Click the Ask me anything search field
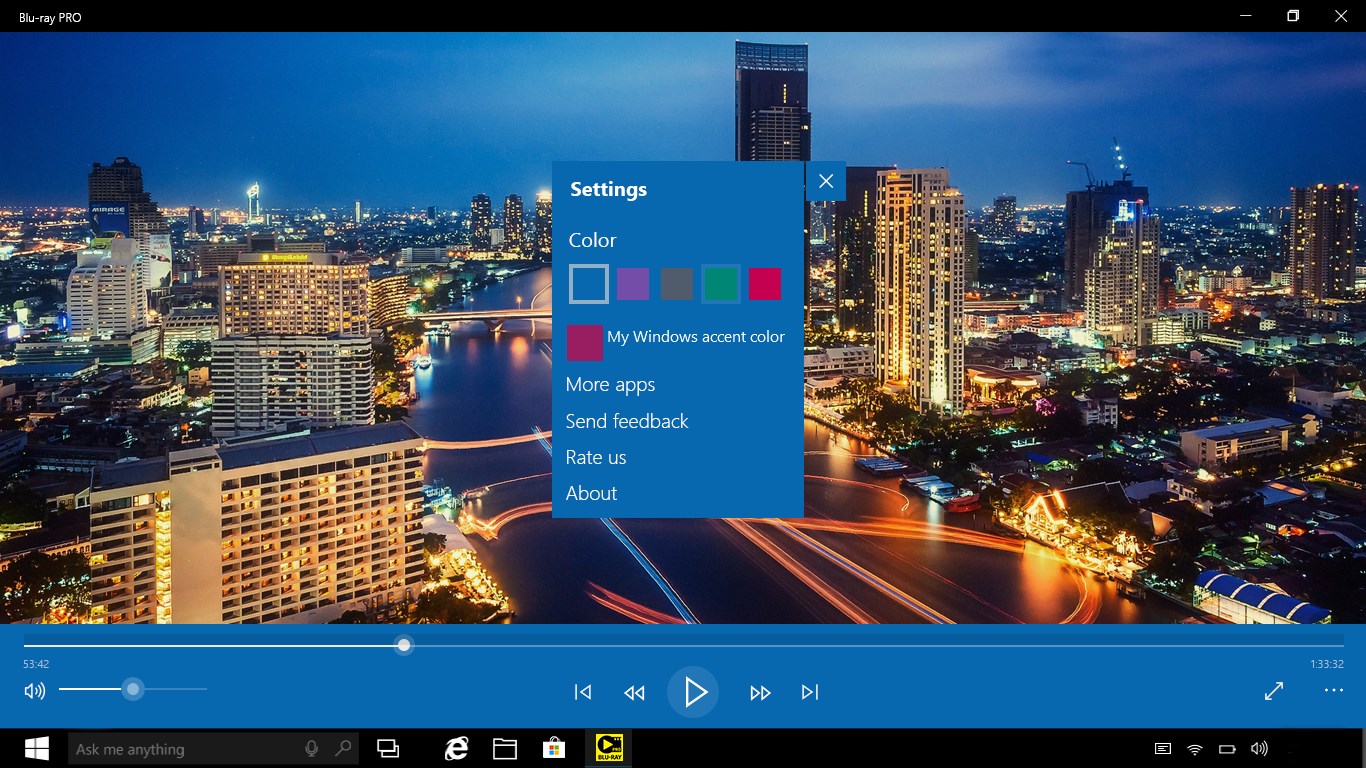Screen dimensions: 1366x768 (200, 748)
